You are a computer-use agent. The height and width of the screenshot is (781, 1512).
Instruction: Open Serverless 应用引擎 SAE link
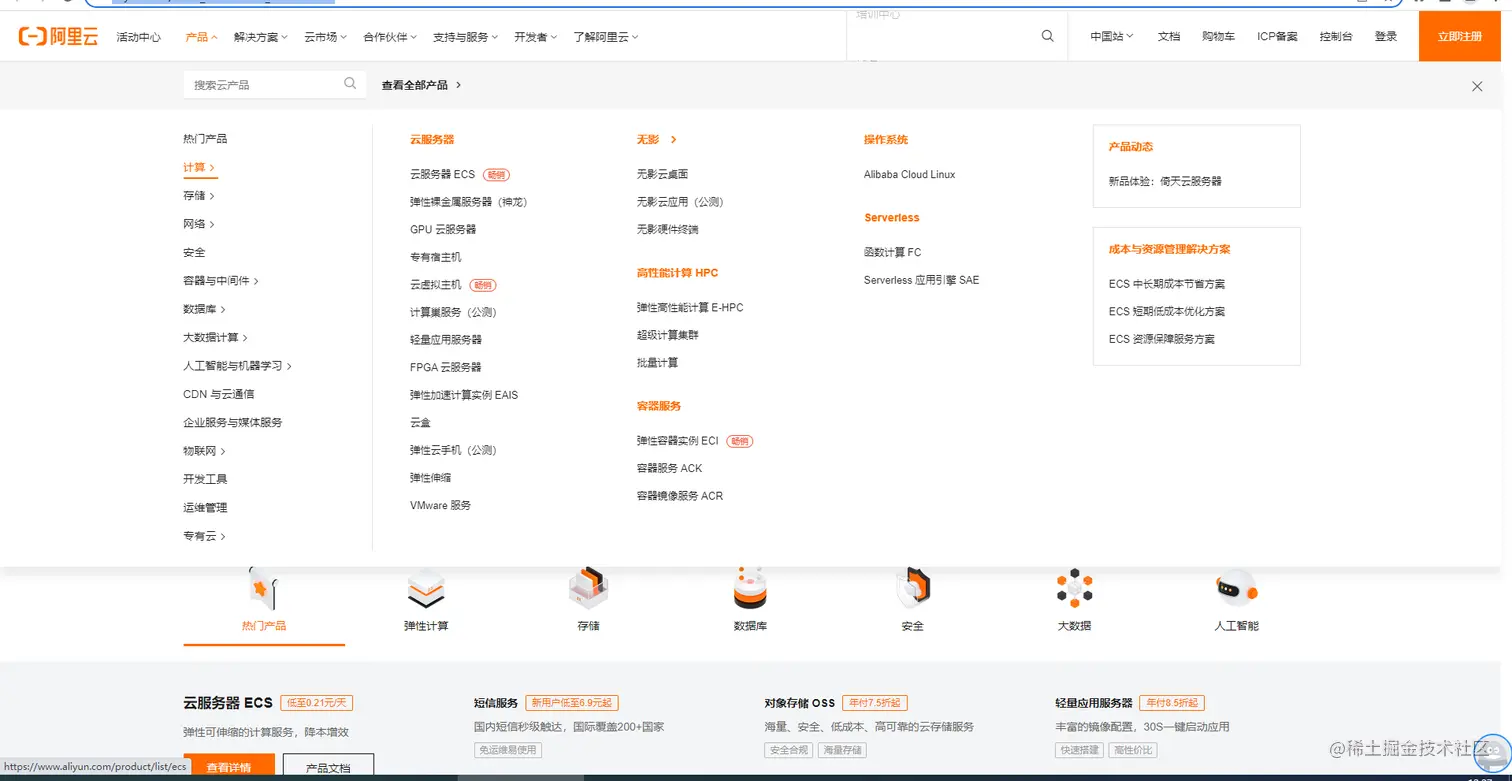[x=922, y=280]
